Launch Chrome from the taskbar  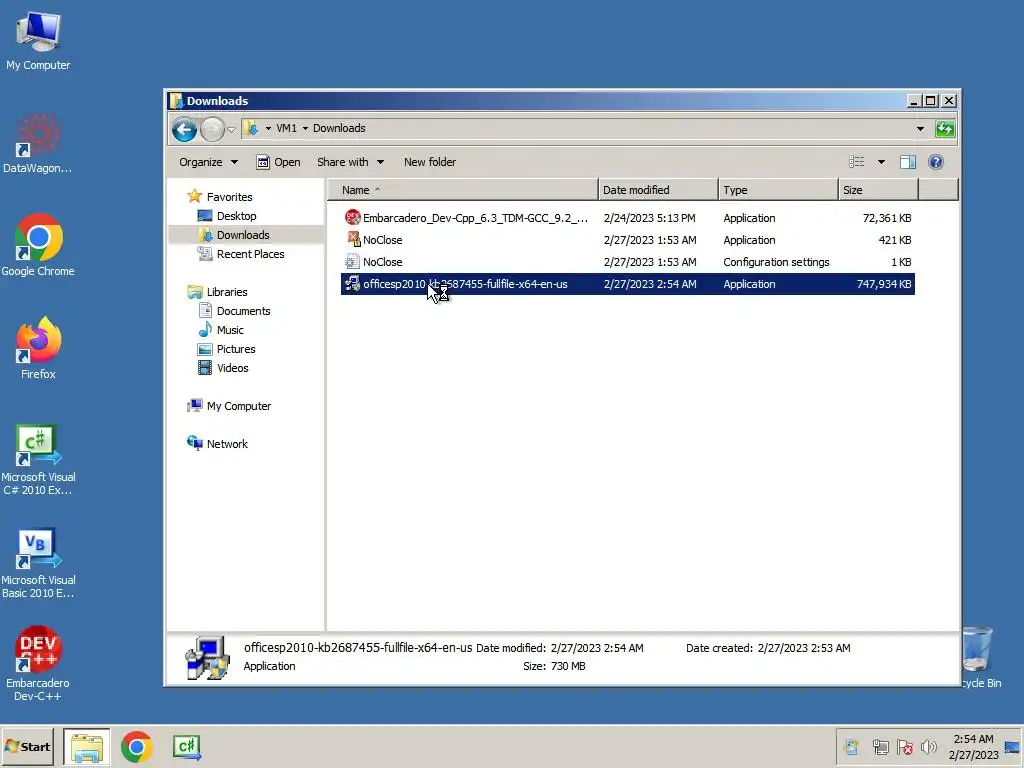136,747
